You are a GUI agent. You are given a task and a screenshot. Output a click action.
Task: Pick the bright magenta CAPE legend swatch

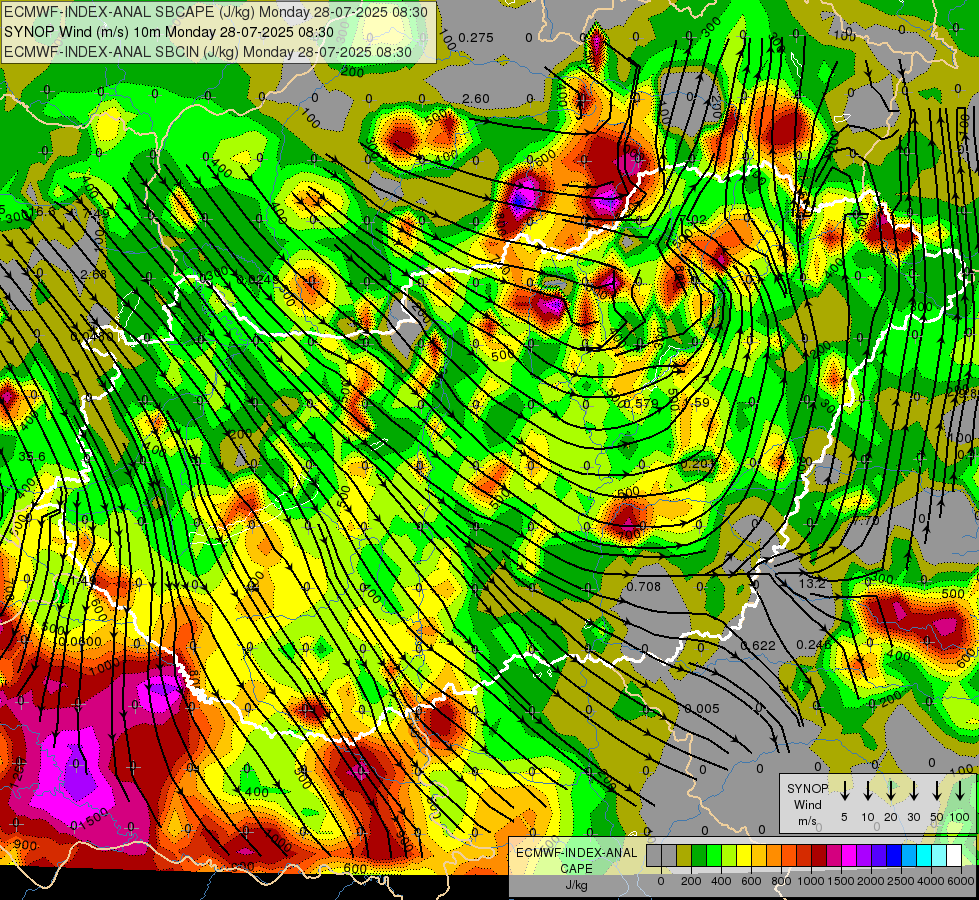[x=850, y=856]
